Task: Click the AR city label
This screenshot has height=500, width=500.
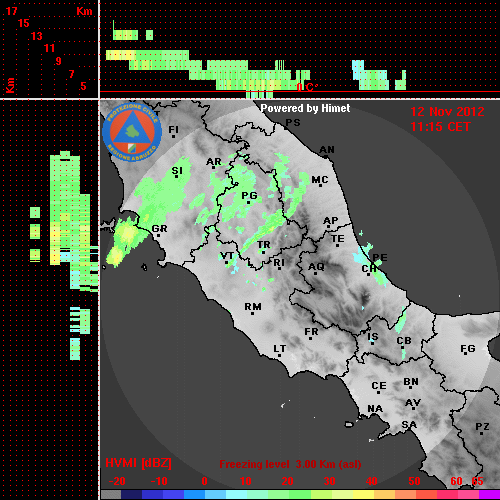Action: point(214,162)
